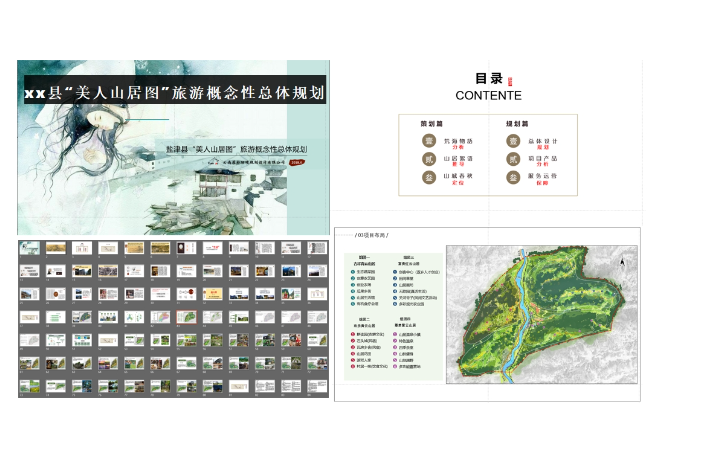720x450 pixels.
Task: Click the 贰 circle under 策划篇
Action: point(429,159)
